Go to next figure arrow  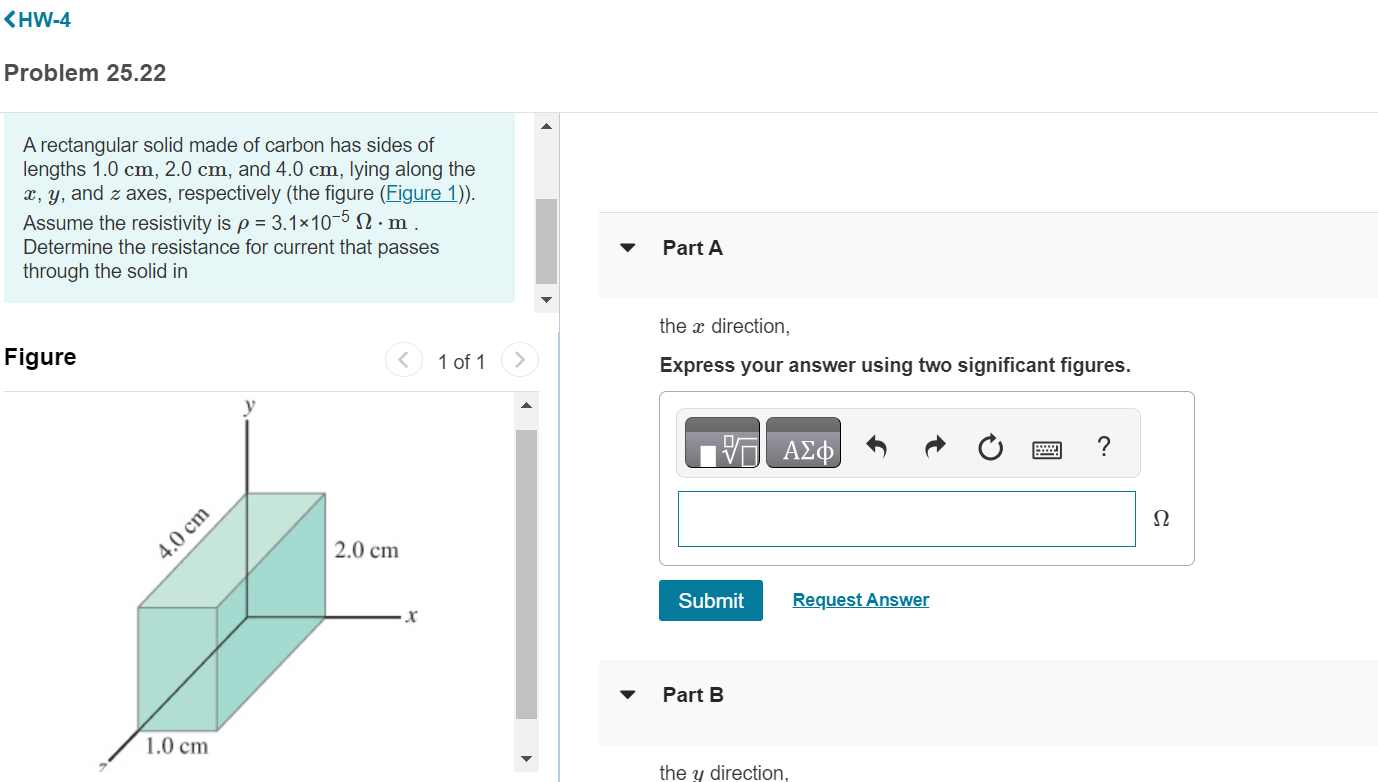click(x=519, y=359)
